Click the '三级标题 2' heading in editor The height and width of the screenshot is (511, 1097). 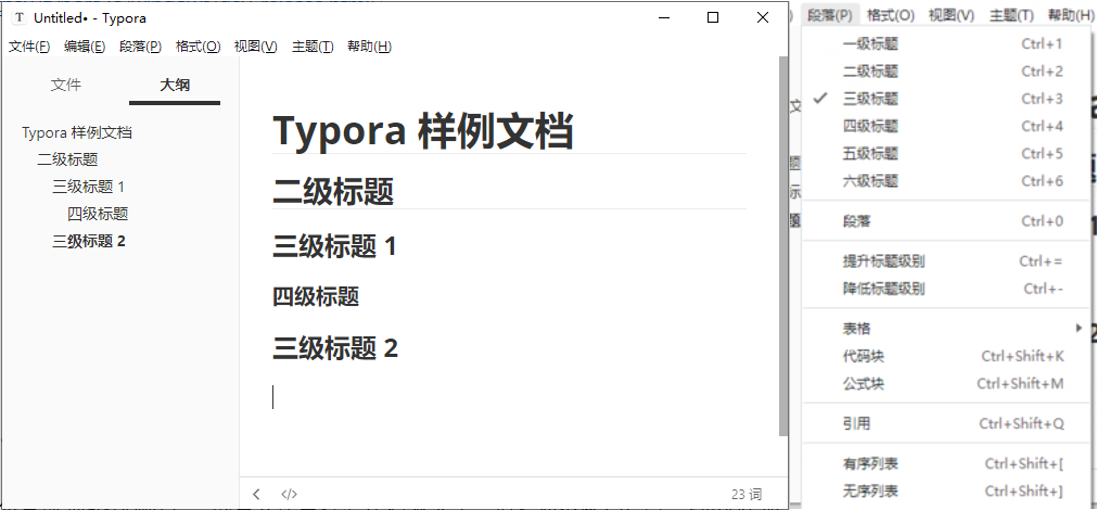(335, 348)
